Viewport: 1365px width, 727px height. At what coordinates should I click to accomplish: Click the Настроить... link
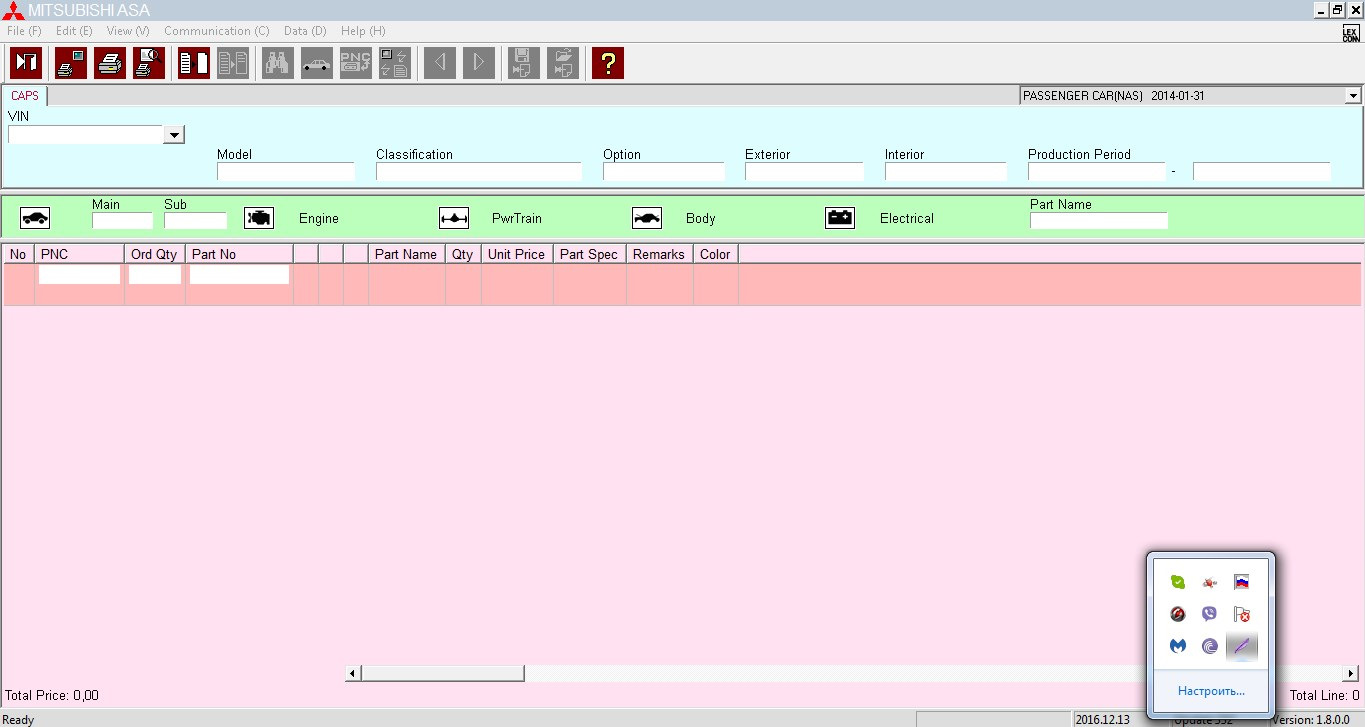pos(1211,691)
